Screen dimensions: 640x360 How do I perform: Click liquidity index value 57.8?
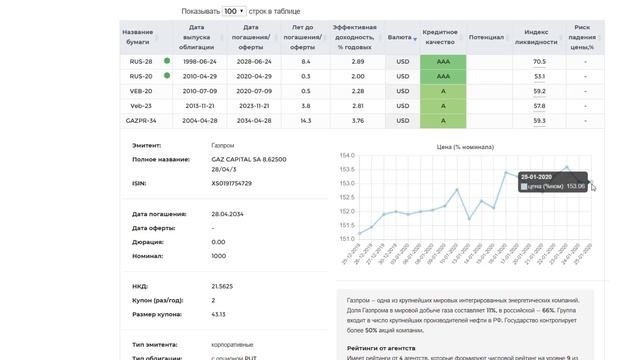click(x=539, y=106)
